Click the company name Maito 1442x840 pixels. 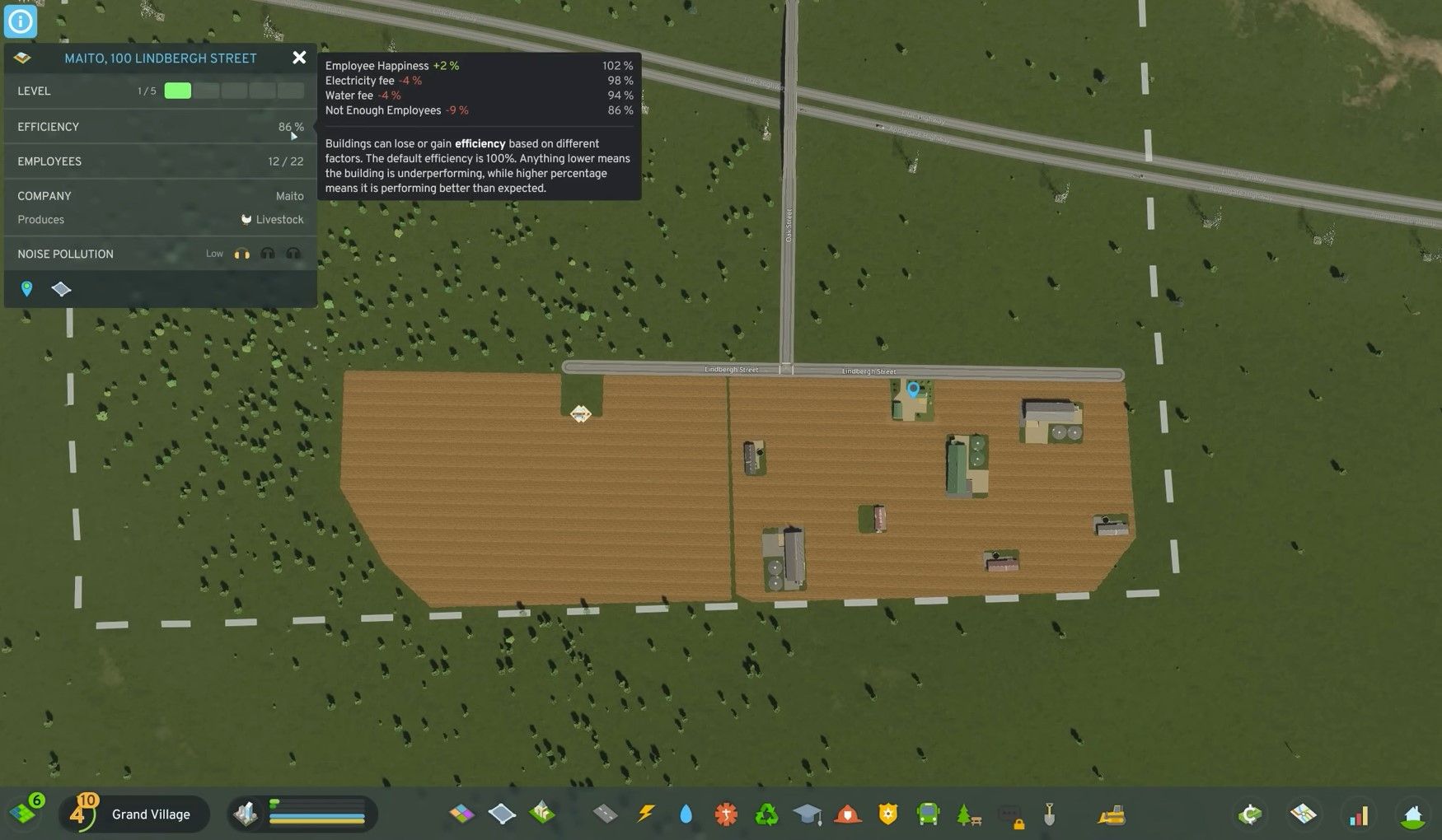(289, 196)
